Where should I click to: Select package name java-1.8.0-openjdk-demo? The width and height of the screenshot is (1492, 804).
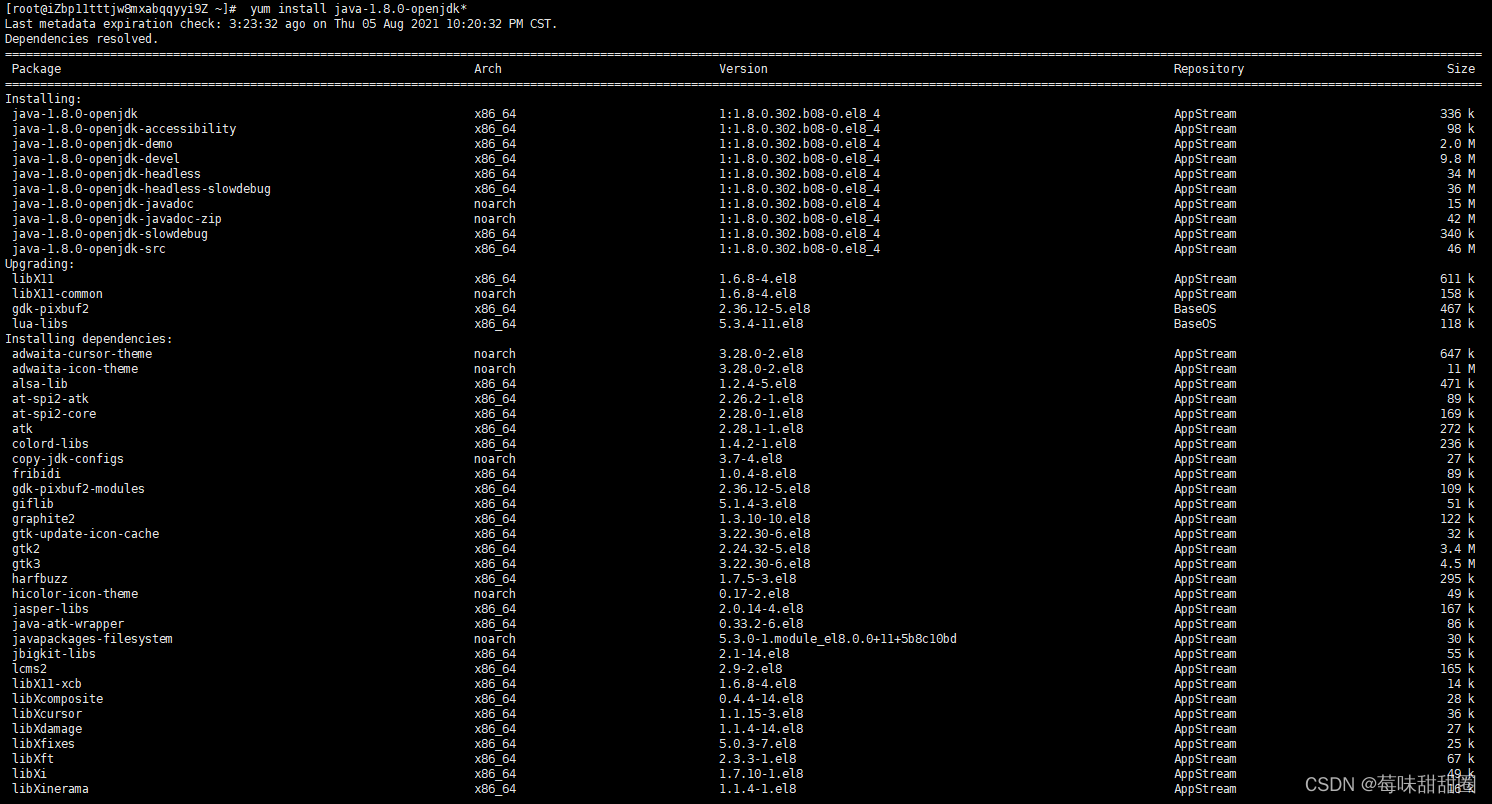92,144
